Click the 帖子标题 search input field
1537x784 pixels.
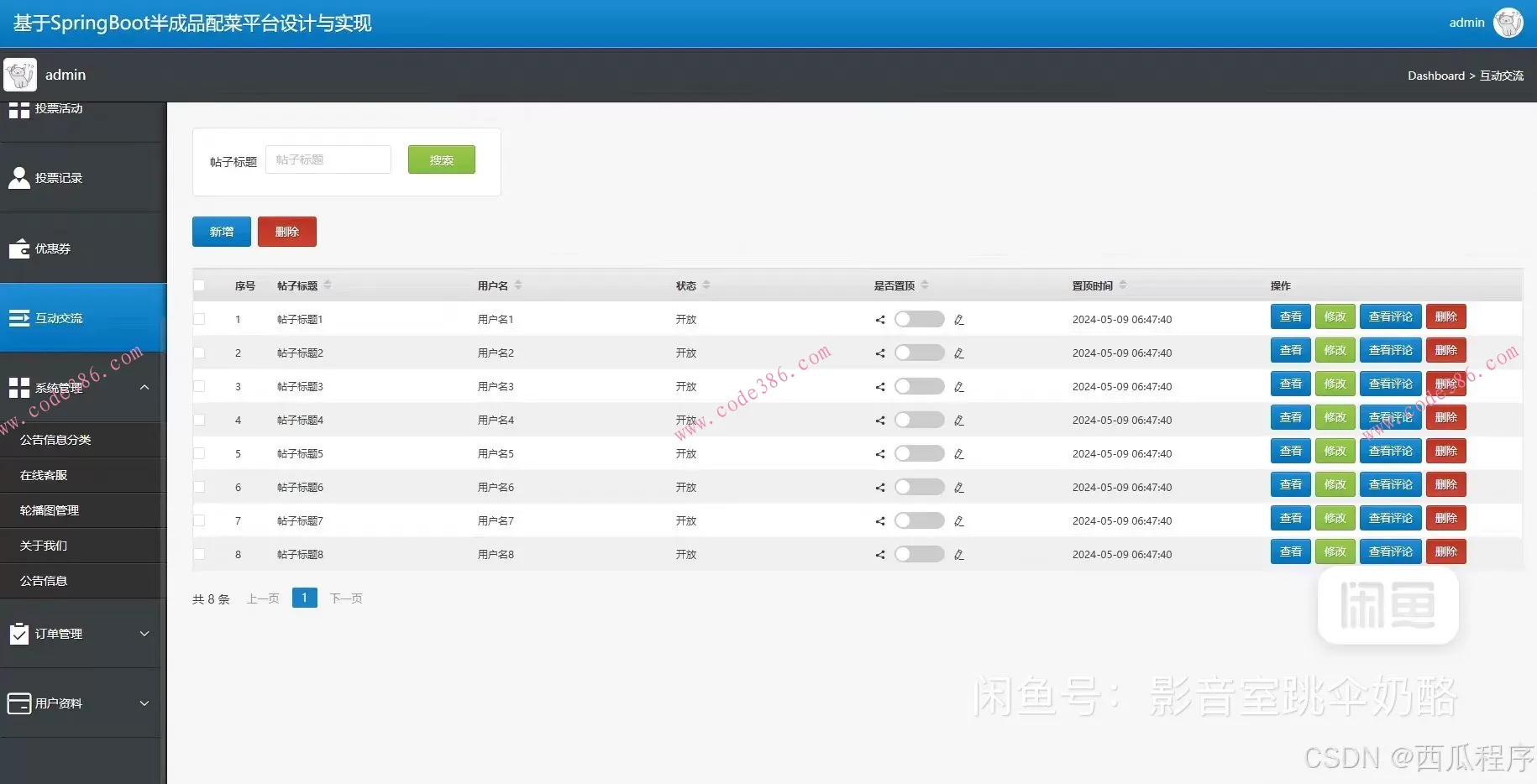tap(328, 159)
